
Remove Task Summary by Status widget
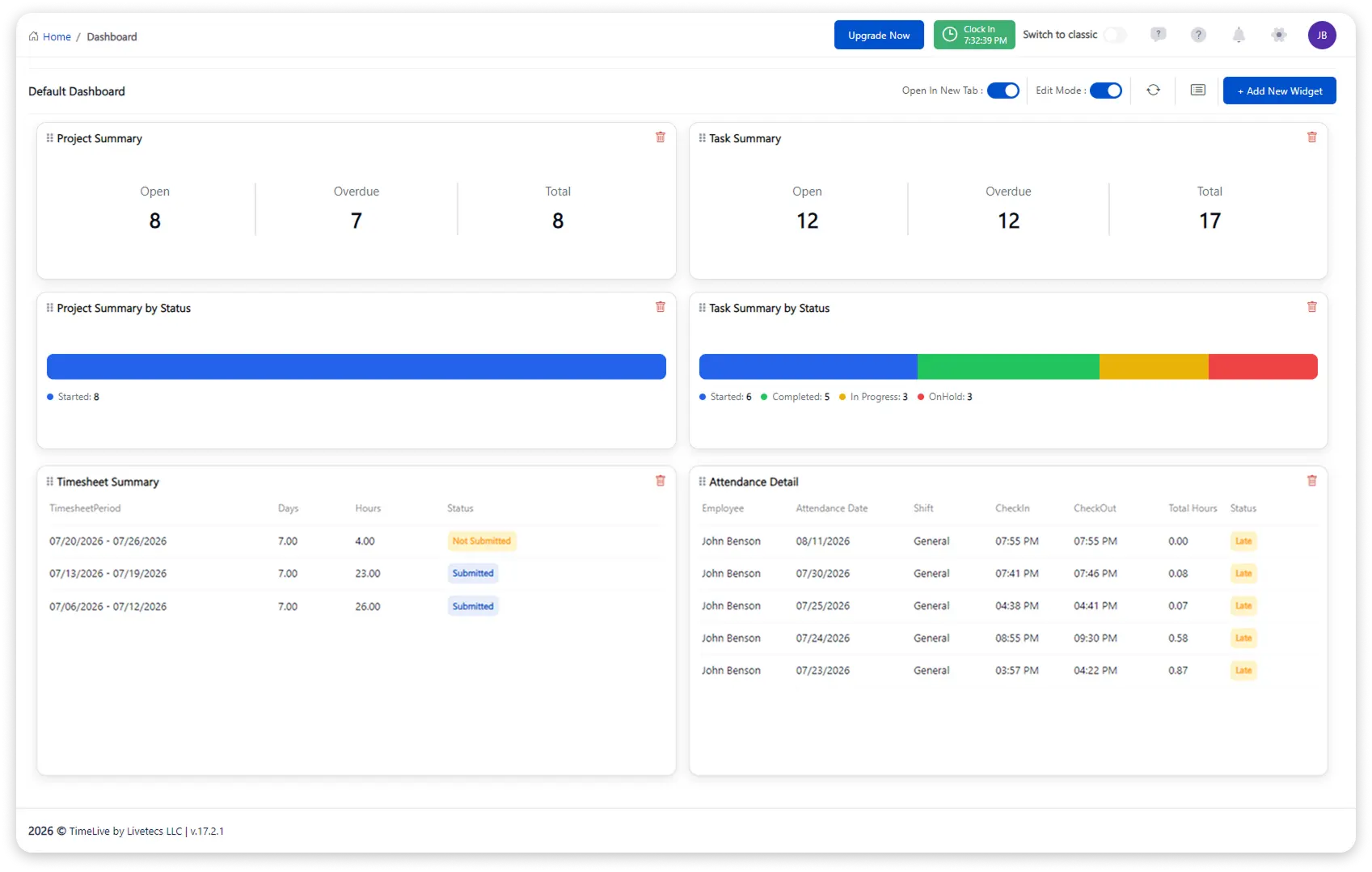tap(1311, 307)
